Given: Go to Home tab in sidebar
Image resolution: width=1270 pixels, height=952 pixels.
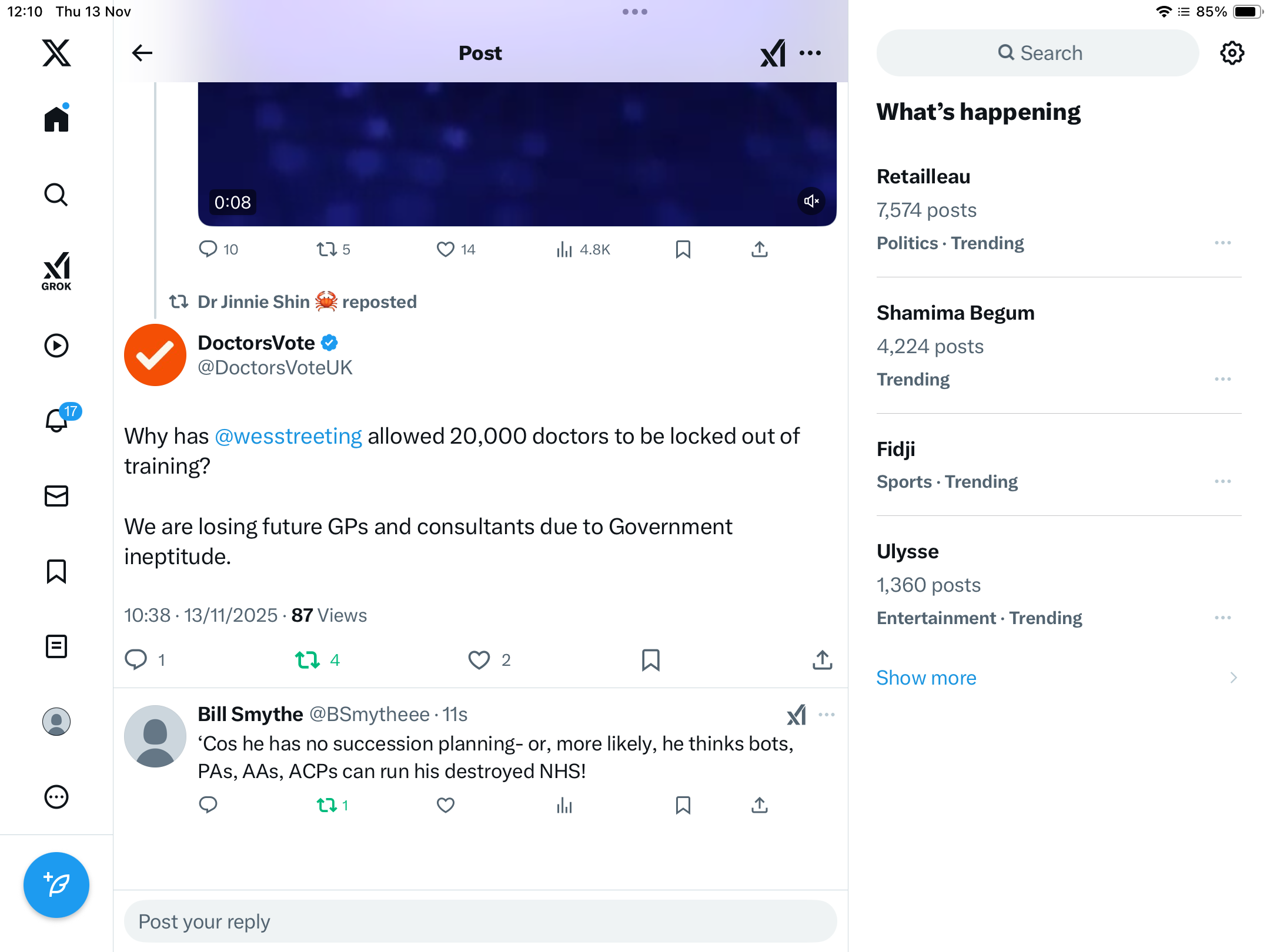Looking at the screenshot, I should (56, 119).
